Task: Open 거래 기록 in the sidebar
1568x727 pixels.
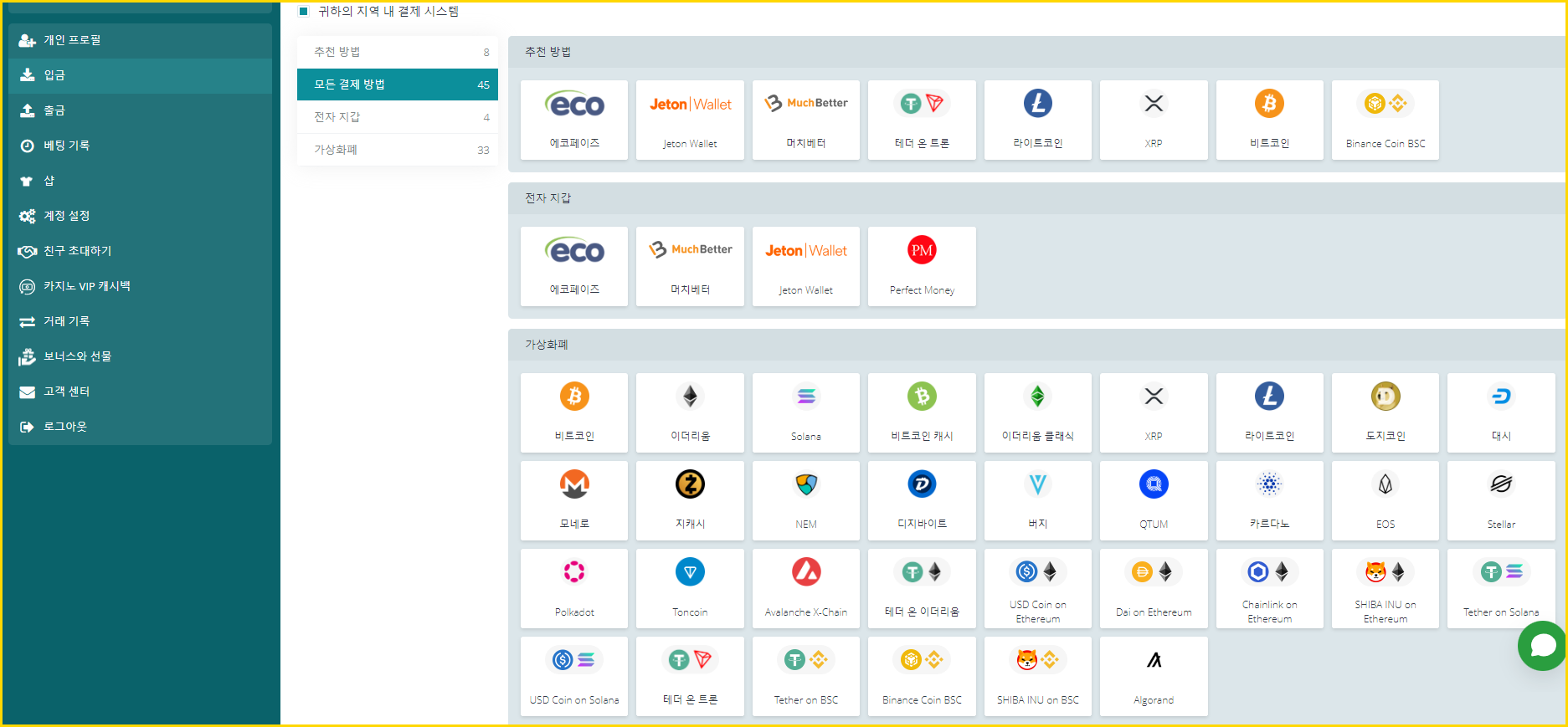Action: (140, 321)
